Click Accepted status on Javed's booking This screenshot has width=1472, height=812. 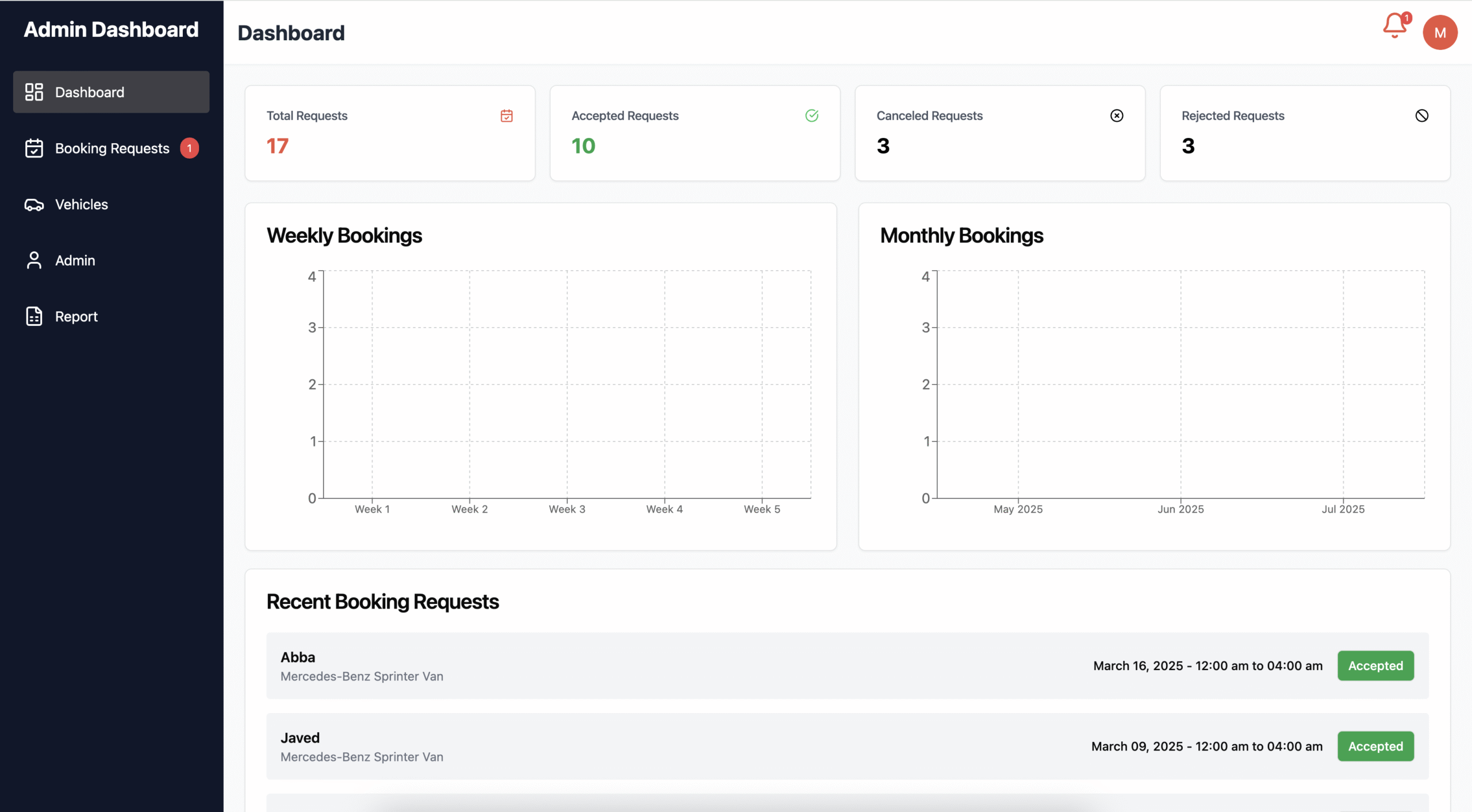[1375, 746]
